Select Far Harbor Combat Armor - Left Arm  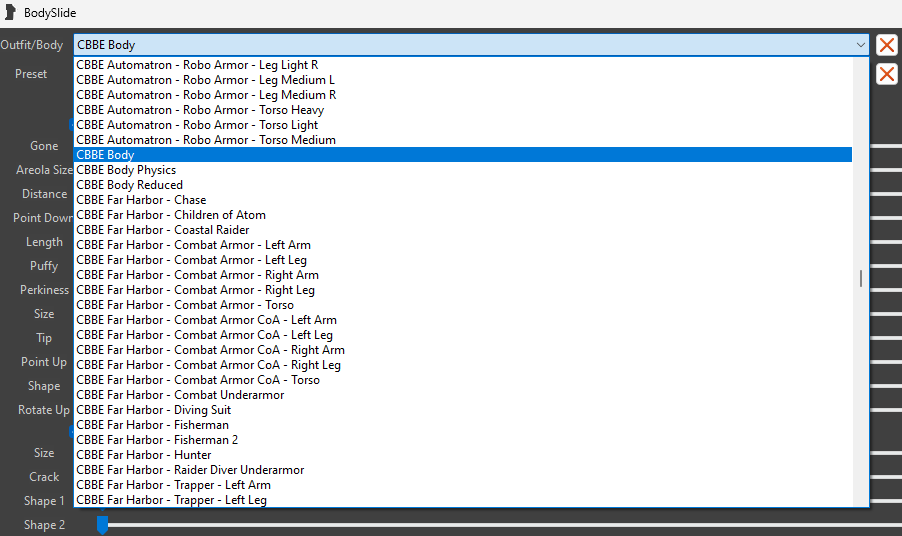coord(463,244)
